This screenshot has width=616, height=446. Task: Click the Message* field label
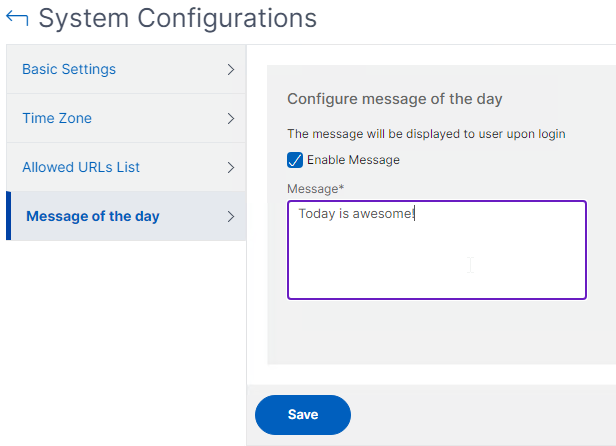pos(315,189)
